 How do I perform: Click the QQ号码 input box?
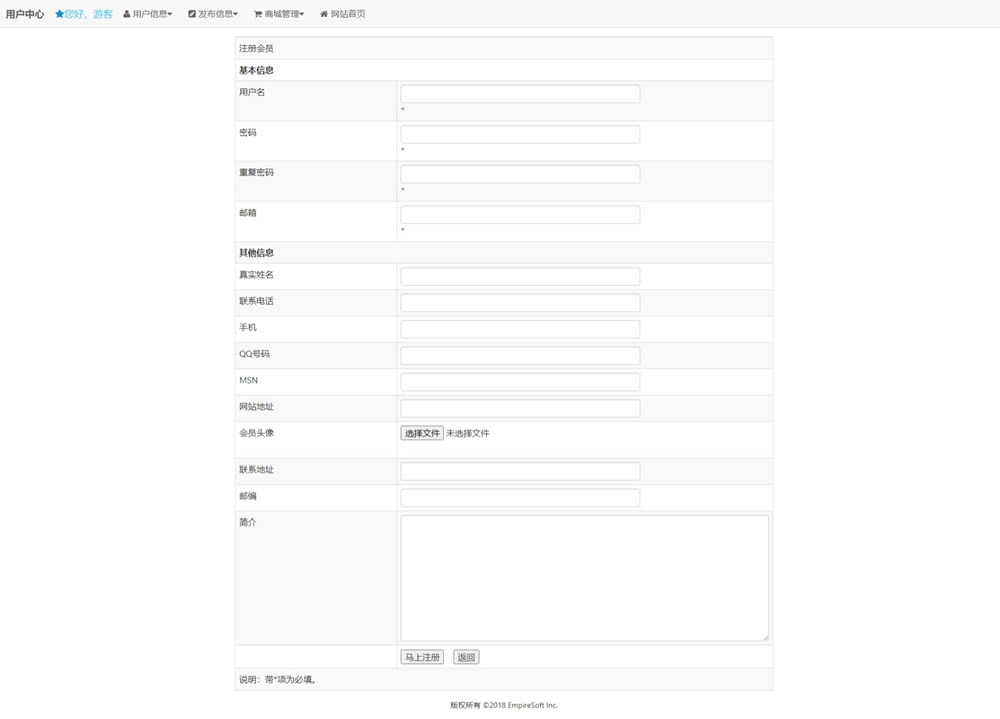coord(520,355)
